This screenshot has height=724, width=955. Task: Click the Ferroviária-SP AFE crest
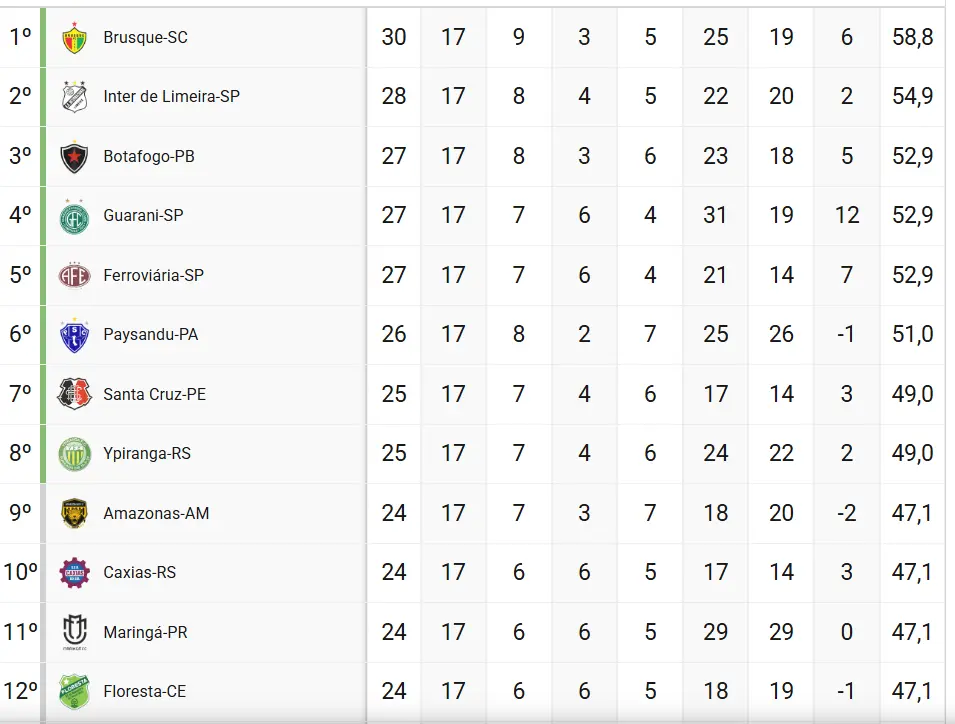(x=74, y=276)
